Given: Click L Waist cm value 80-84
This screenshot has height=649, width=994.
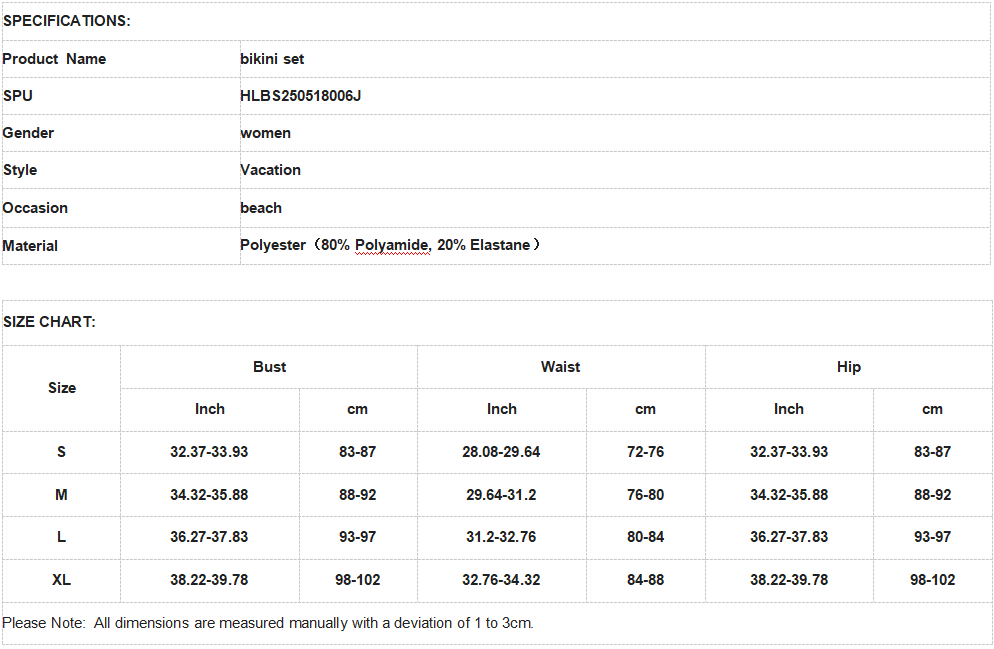Looking at the screenshot, I should pos(645,537).
